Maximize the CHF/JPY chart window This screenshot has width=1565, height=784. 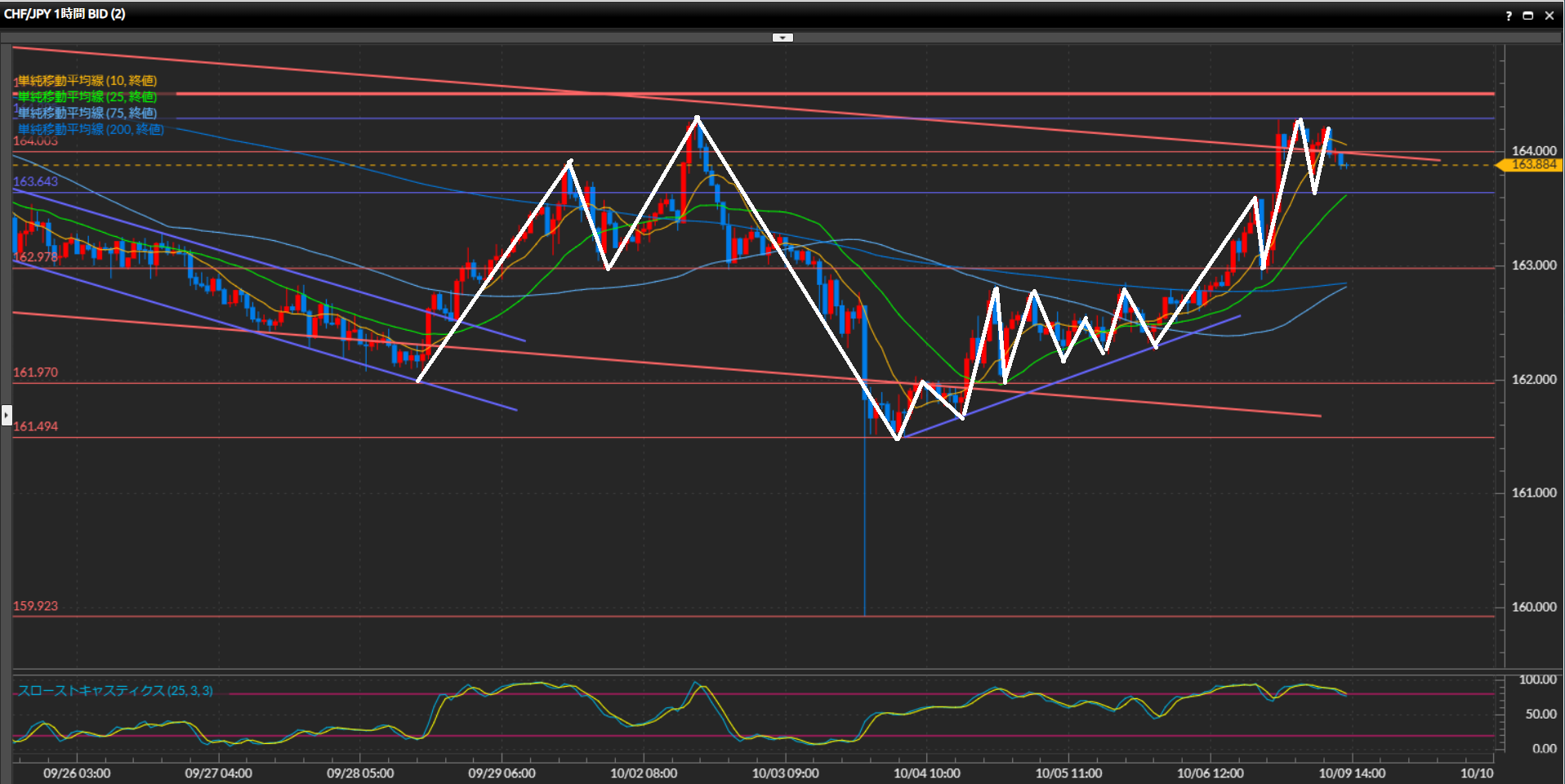(x=1528, y=16)
